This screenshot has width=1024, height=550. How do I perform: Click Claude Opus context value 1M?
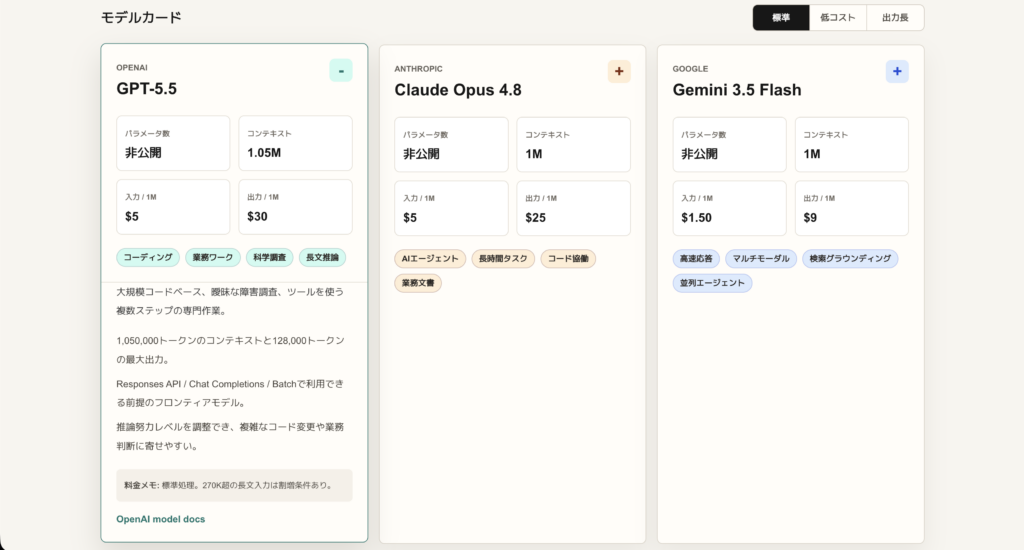coord(534,154)
